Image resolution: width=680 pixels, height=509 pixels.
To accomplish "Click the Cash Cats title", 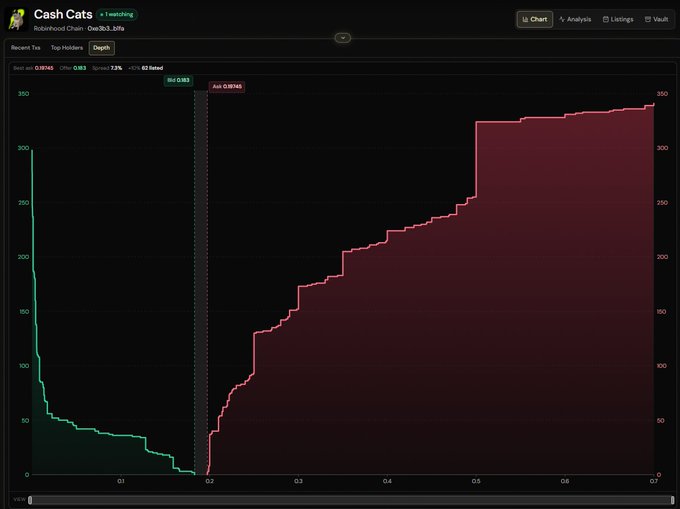I will tap(63, 14).
